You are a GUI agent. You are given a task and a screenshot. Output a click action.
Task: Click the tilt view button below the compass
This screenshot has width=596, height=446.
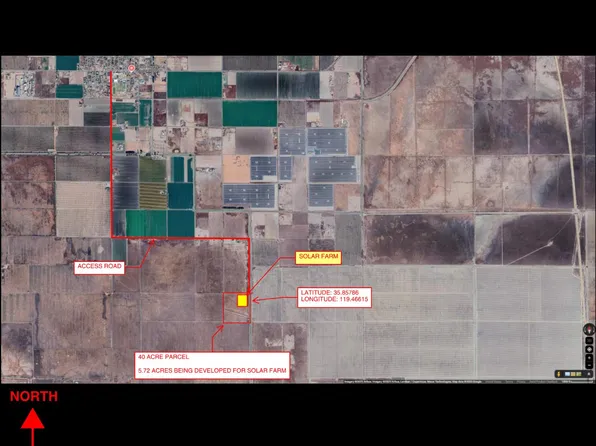pos(589,341)
